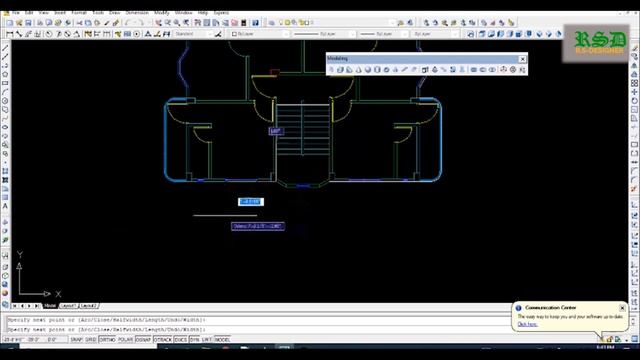Click the Open file icon
640x360 pixels.
[x=19, y=23]
